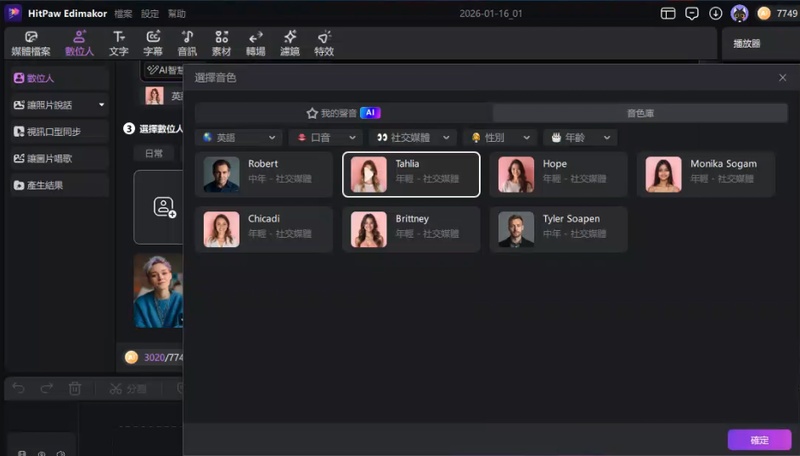
Task: Open the 檔案 file menu
Action: pos(123,13)
